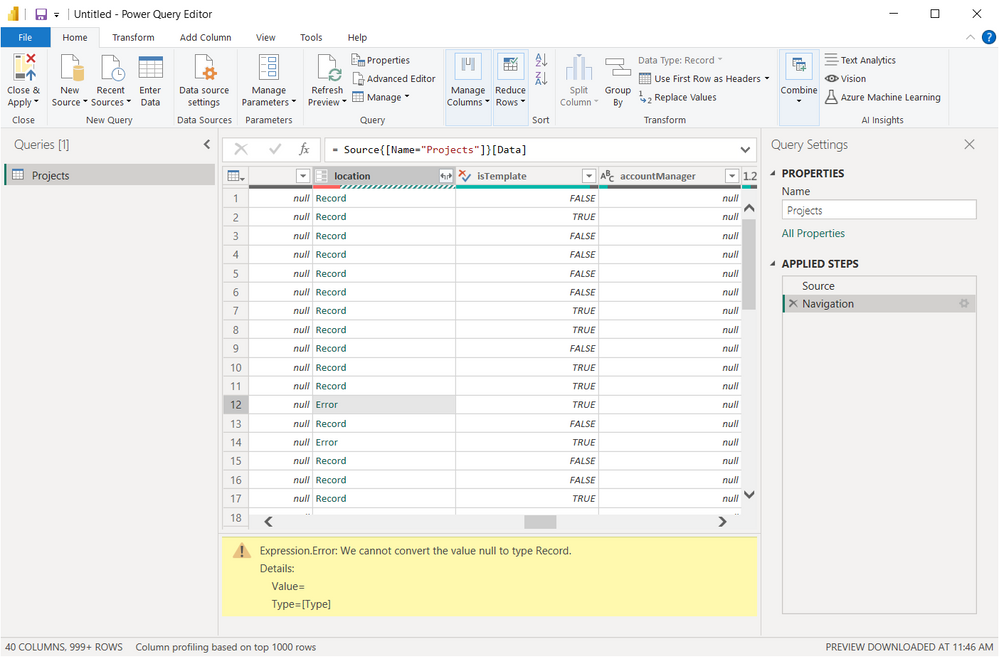Open Recent Sources icon

(x=111, y=68)
